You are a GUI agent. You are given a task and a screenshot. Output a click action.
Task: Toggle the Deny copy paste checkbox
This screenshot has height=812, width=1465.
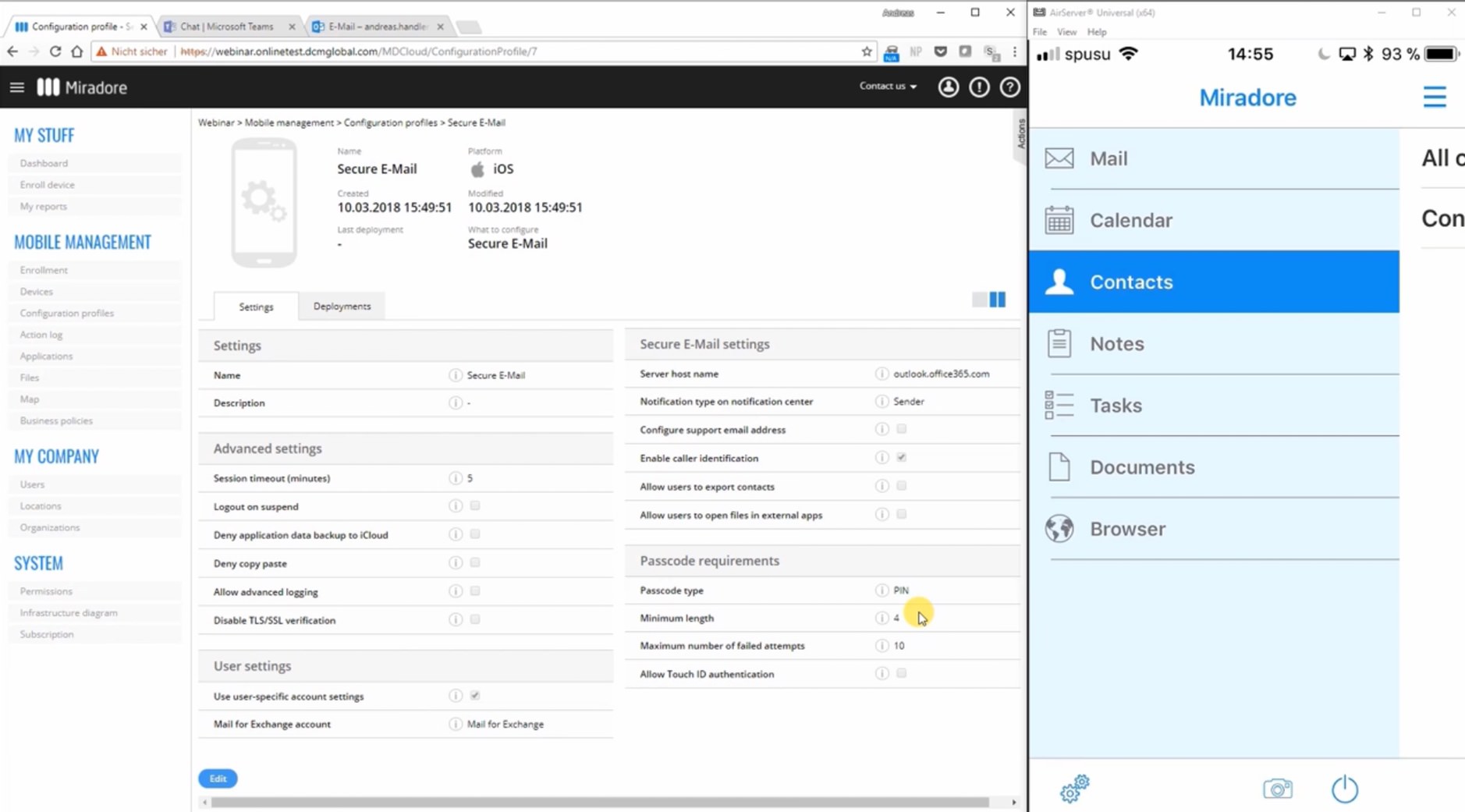pyautogui.click(x=475, y=562)
